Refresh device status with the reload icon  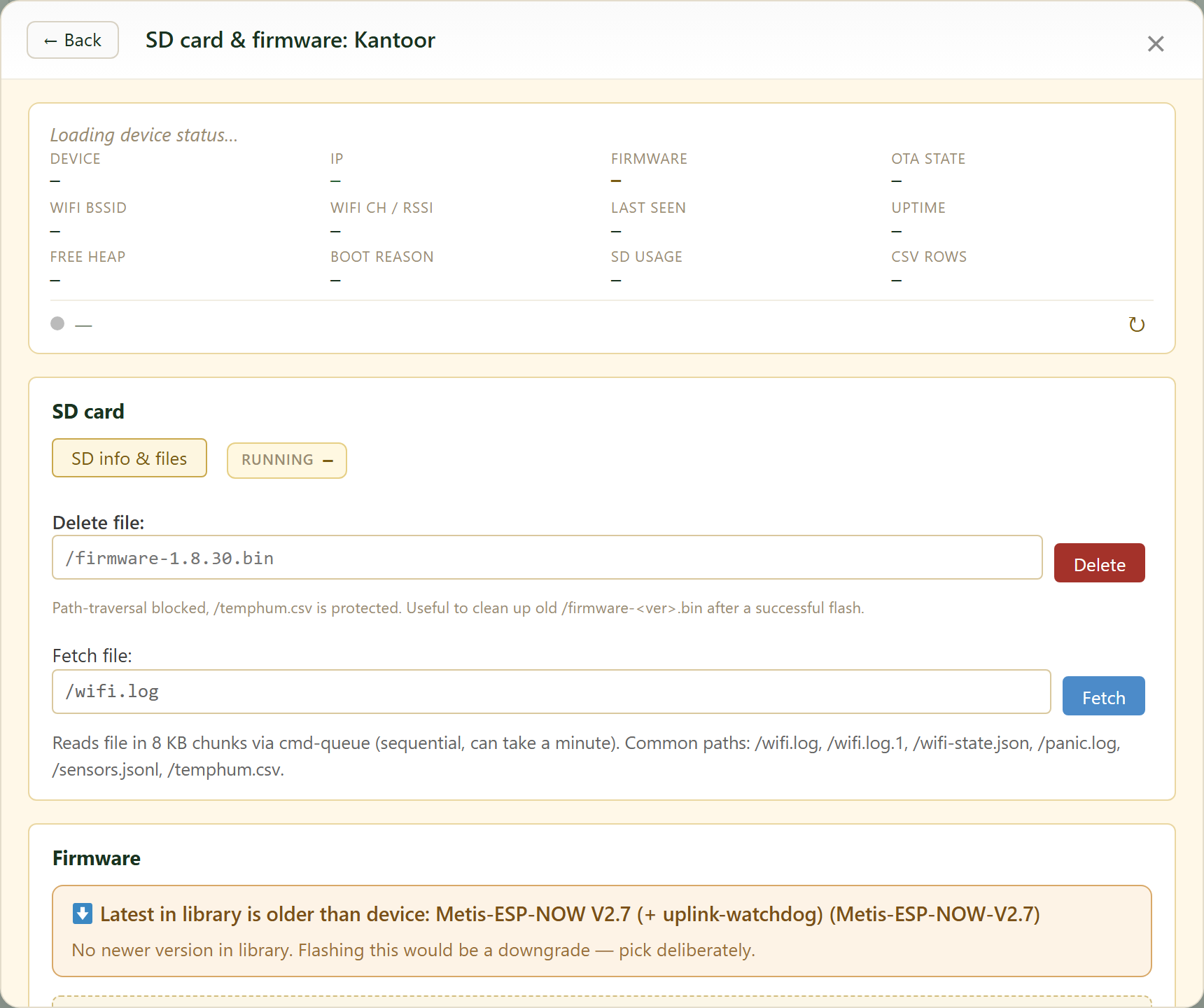coord(1137,324)
